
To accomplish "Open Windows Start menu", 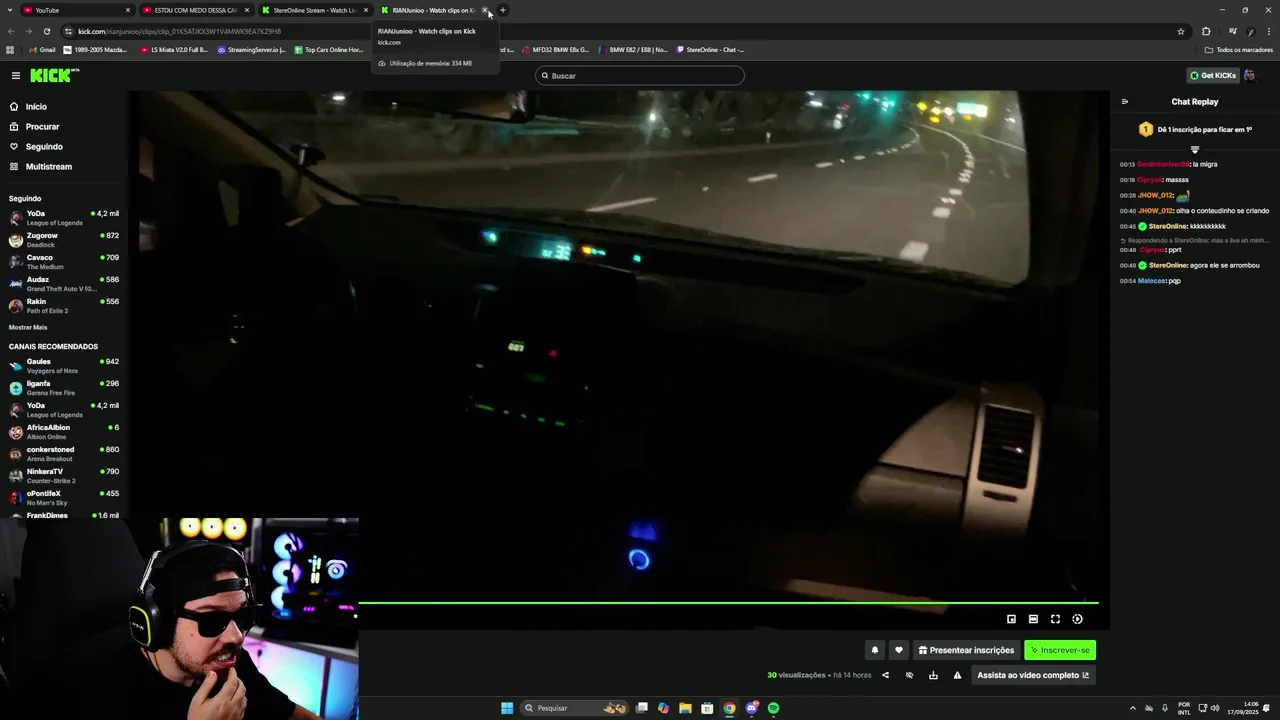I will (507, 708).
